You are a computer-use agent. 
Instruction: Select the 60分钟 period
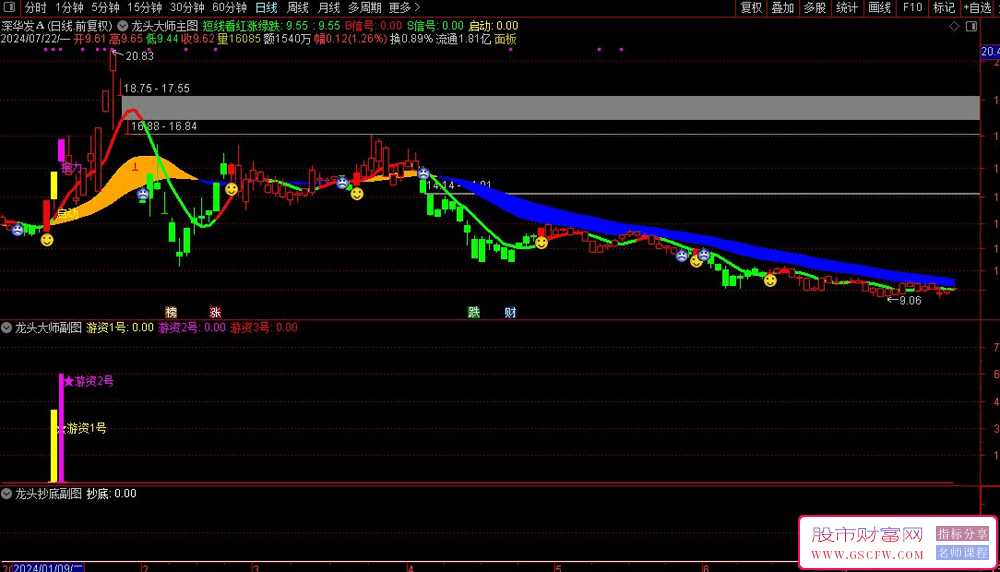tap(229, 8)
